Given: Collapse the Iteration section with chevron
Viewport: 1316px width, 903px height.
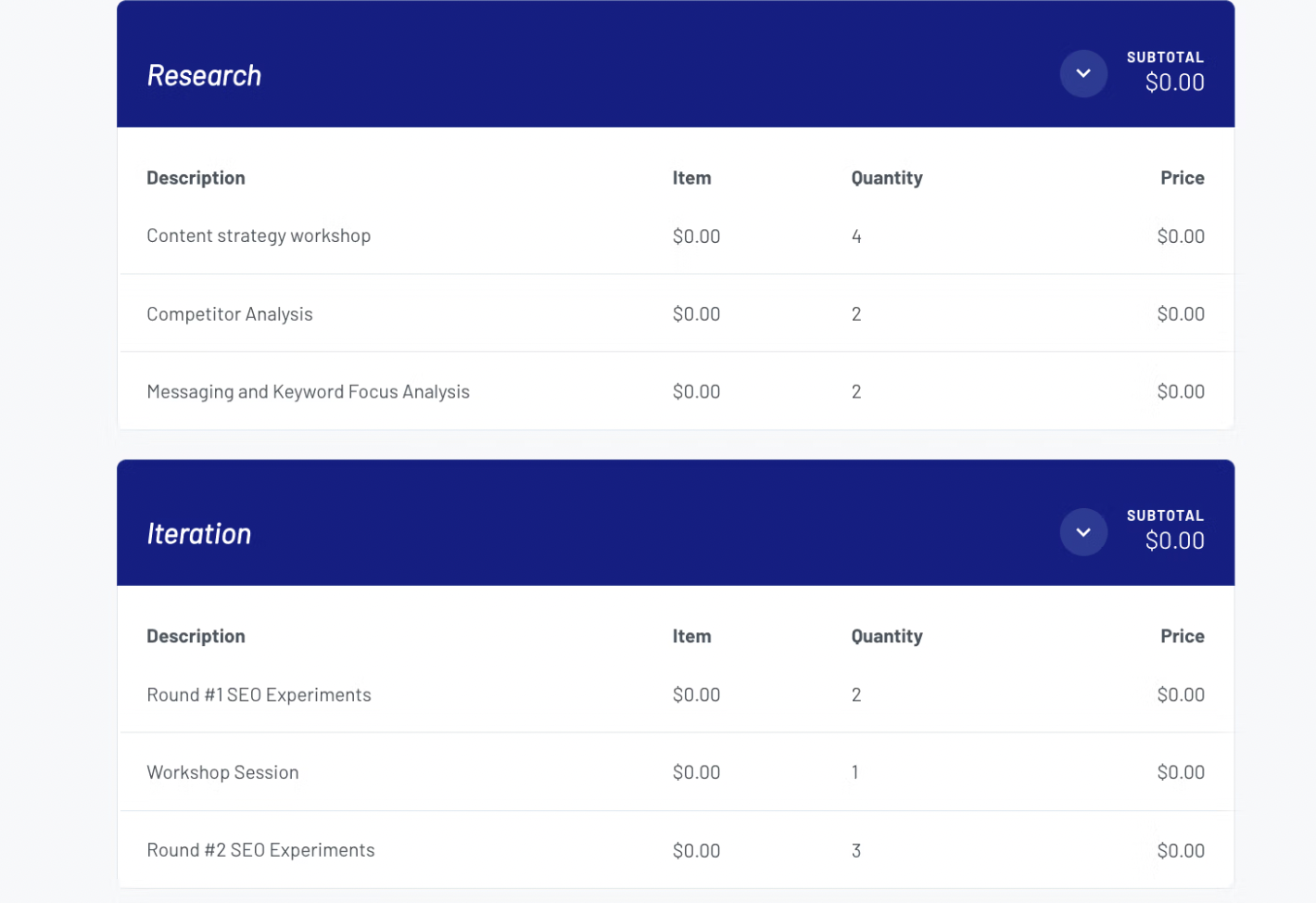Looking at the screenshot, I should pyautogui.click(x=1082, y=532).
